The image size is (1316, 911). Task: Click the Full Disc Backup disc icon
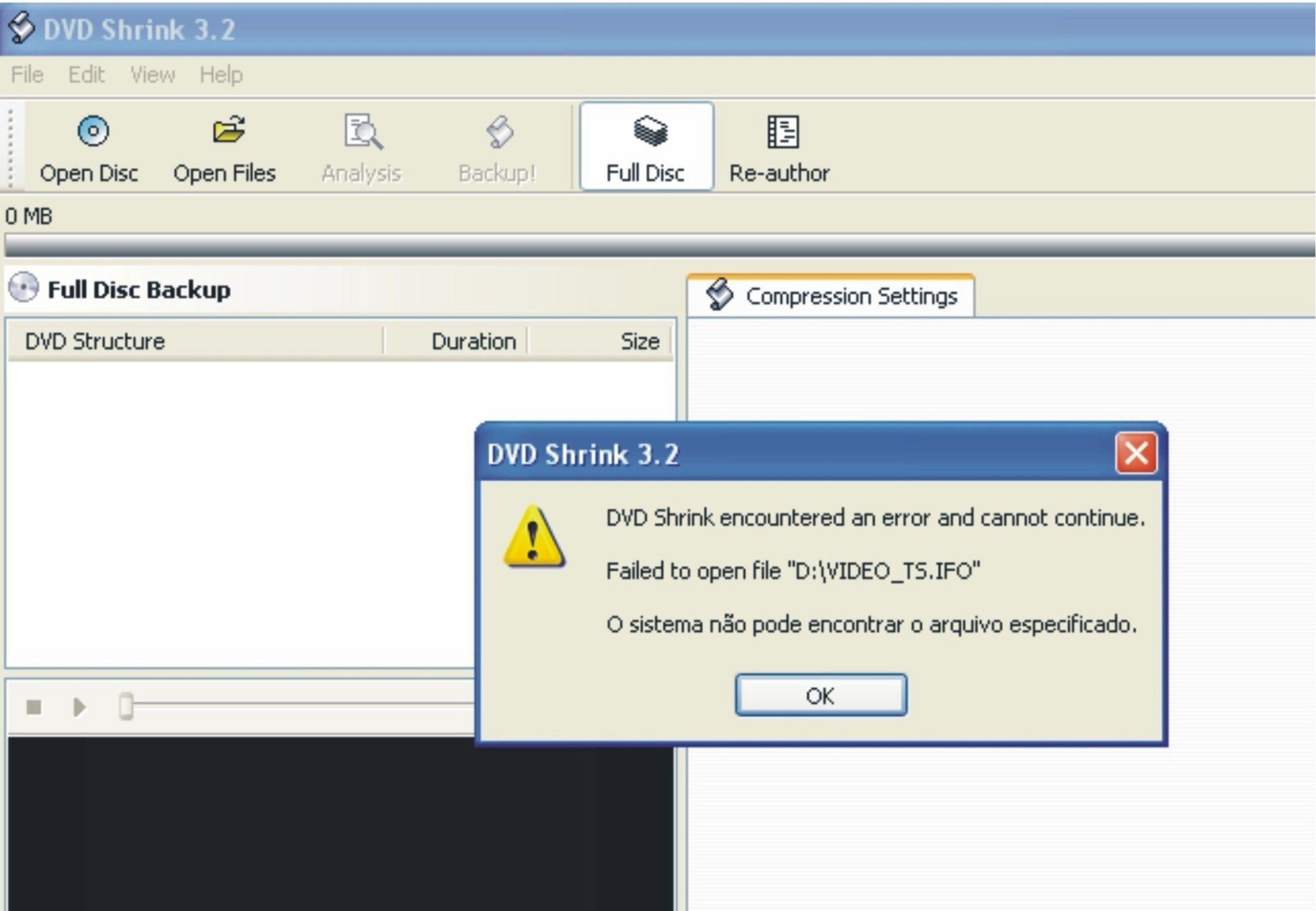24,288
